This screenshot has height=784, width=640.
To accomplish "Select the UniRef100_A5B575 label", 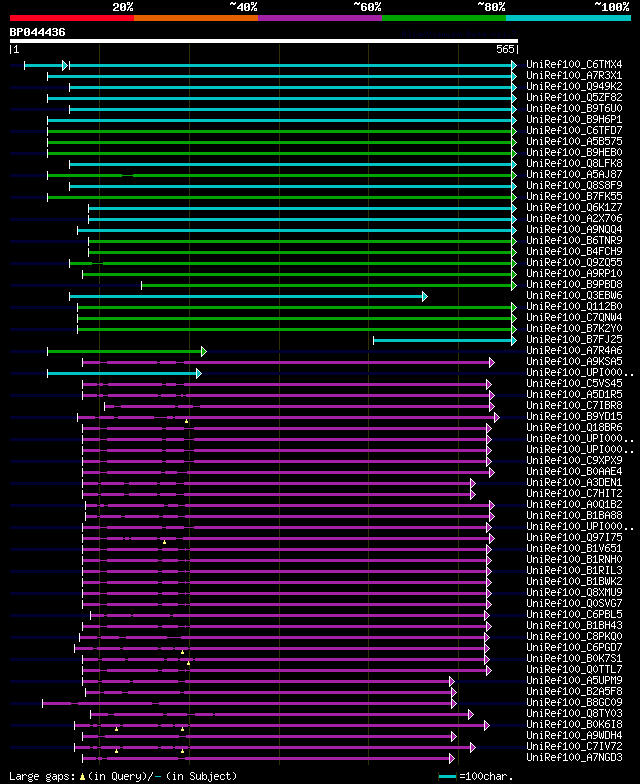I will click(x=574, y=142).
